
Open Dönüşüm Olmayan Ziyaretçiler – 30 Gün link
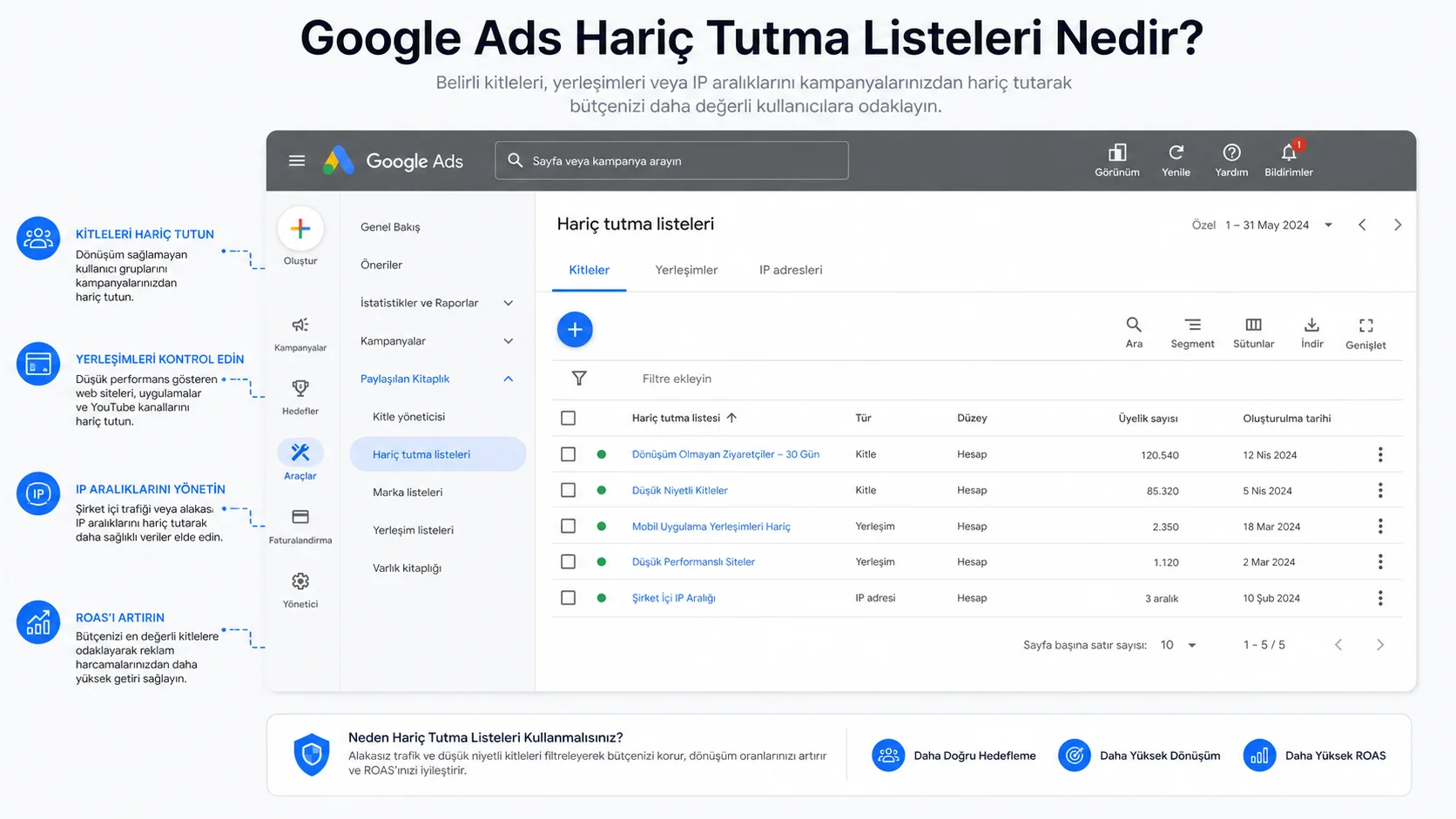point(725,454)
